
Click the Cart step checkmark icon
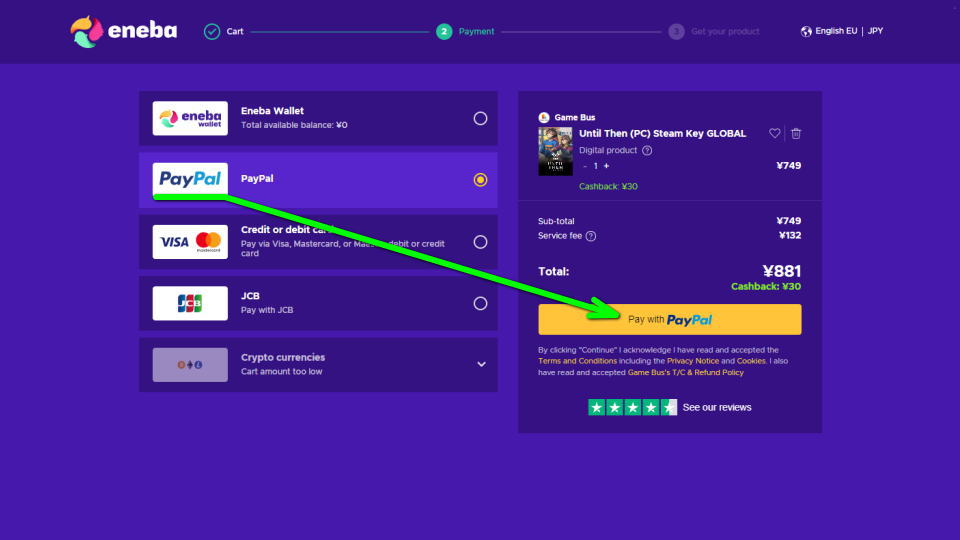click(x=212, y=31)
